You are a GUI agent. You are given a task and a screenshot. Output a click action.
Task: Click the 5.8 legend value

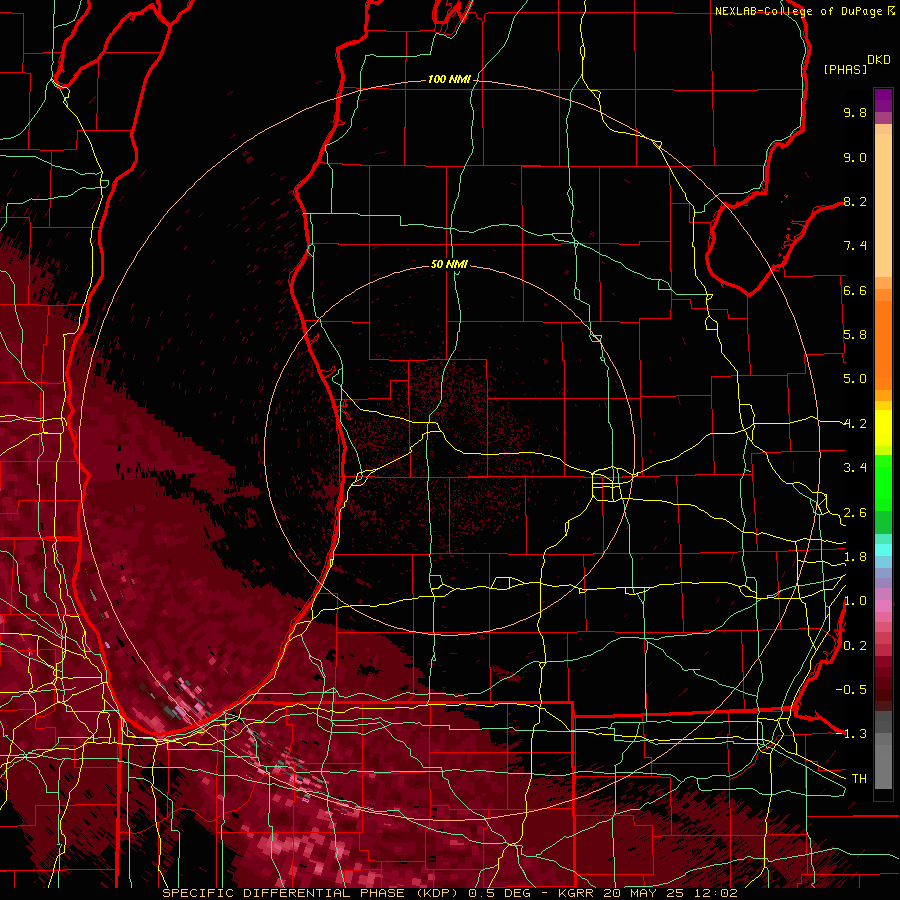pos(855,335)
